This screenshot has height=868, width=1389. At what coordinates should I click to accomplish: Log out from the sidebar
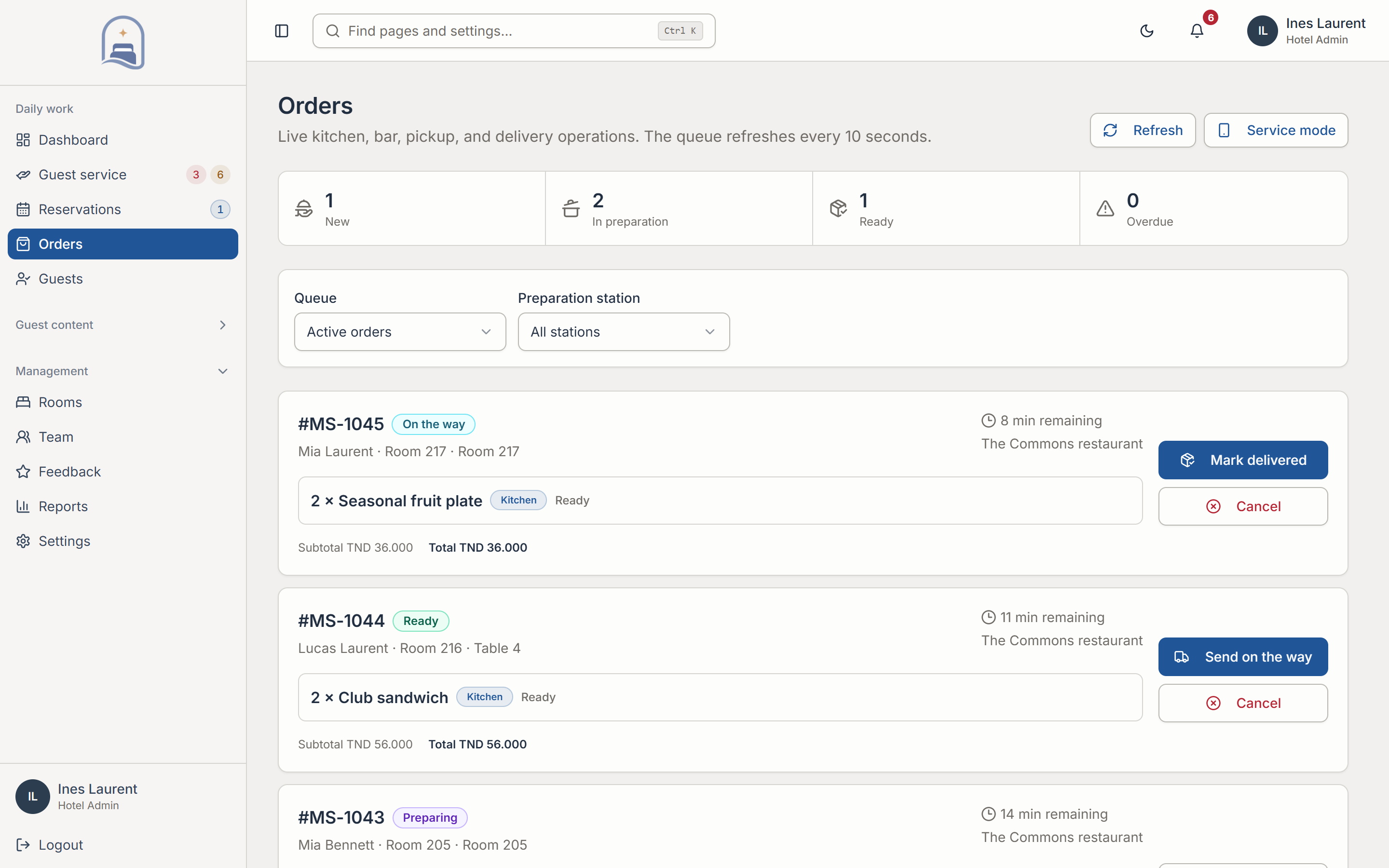[x=123, y=845]
